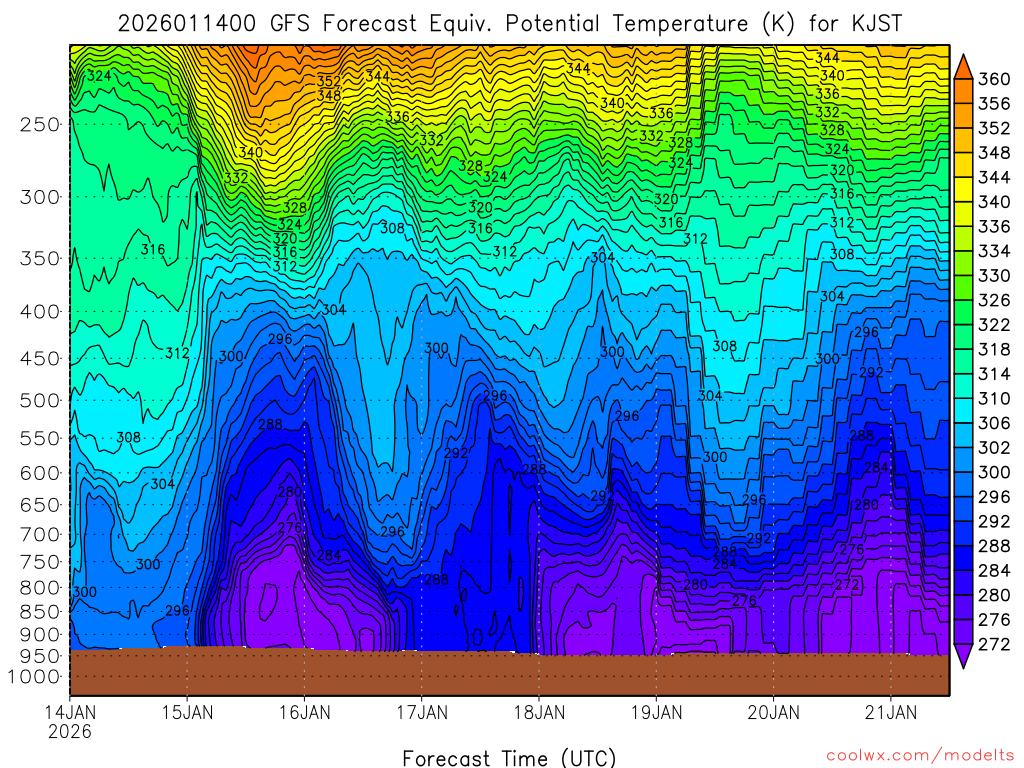Viewport: 1024px width, 768px height.
Task: Select the 318 value on the colorbar
Action: click(994, 349)
